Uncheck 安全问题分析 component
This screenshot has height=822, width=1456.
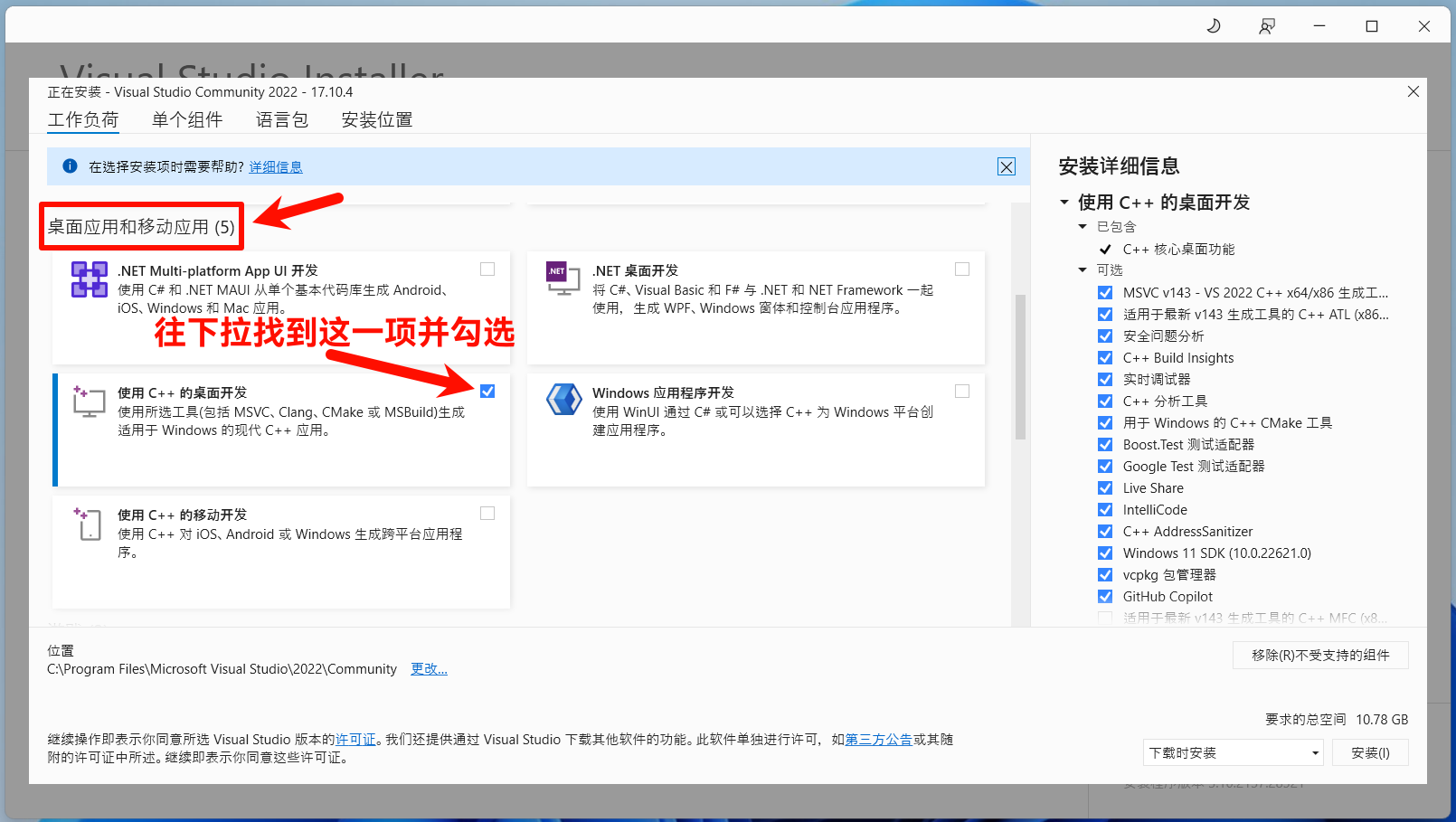(x=1105, y=335)
